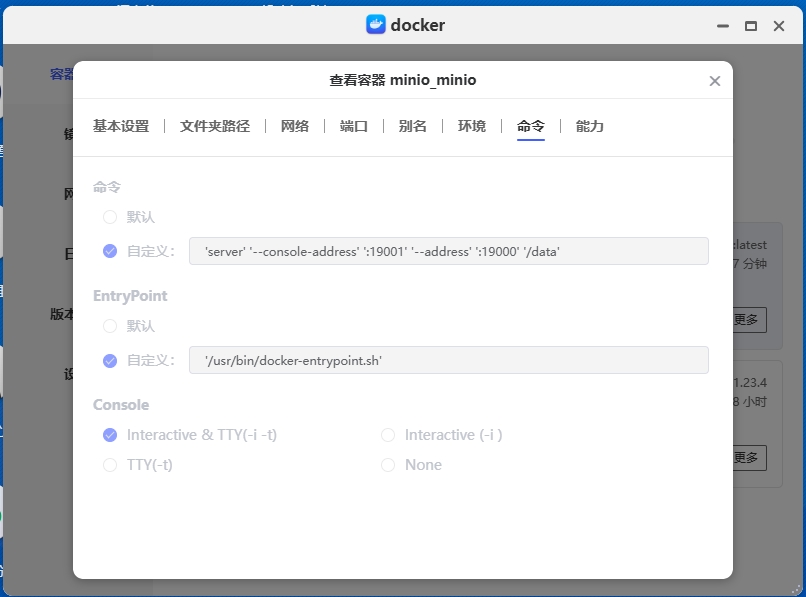Open the 能力 tab
Viewport: 806px width, 597px height.
click(x=590, y=126)
